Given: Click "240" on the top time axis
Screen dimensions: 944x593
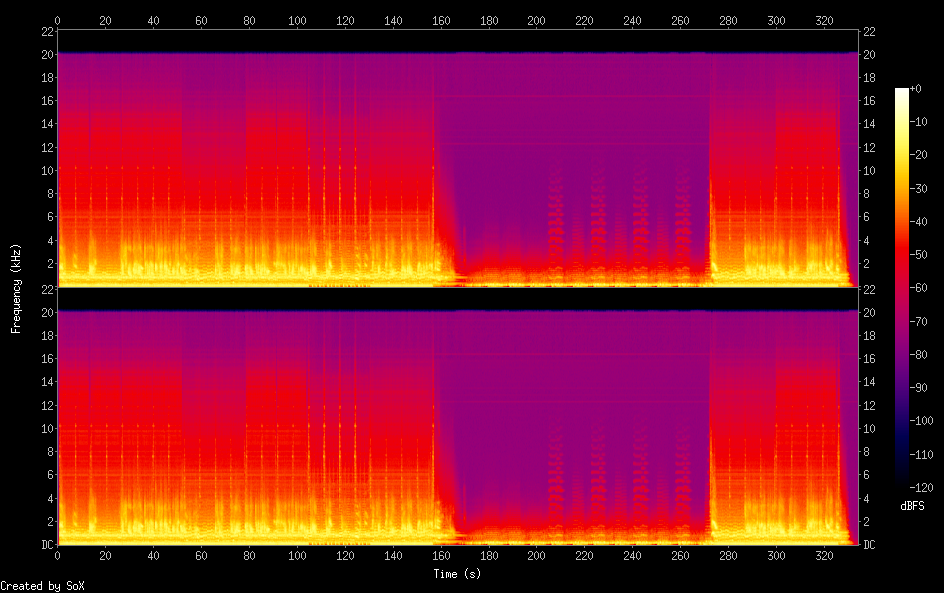Looking at the screenshot, I should (x=632, y=20).
